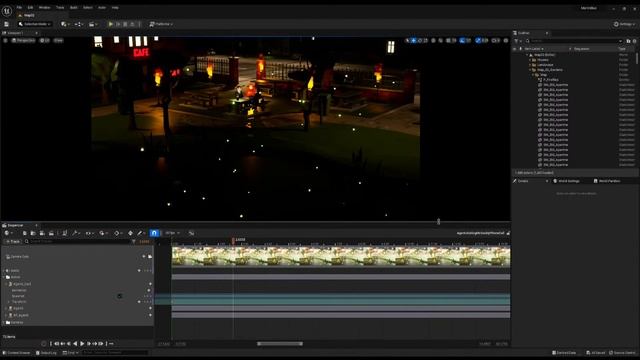Image resolution: width=640 pixels, height=360 pixels.
Task: Click the Sequencer play forward button
Action: (82, 344)
